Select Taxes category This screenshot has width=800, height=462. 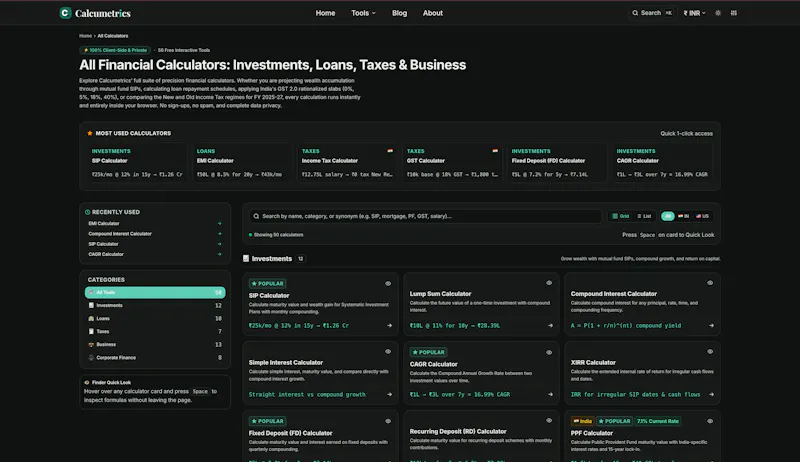click(155, 331)
